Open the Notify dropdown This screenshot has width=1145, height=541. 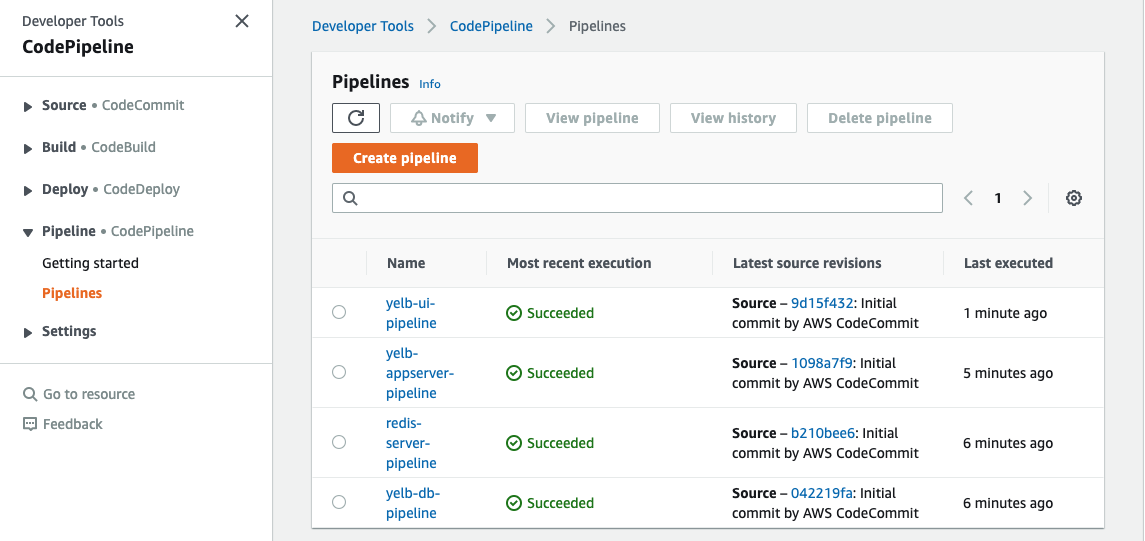point(452,118)
